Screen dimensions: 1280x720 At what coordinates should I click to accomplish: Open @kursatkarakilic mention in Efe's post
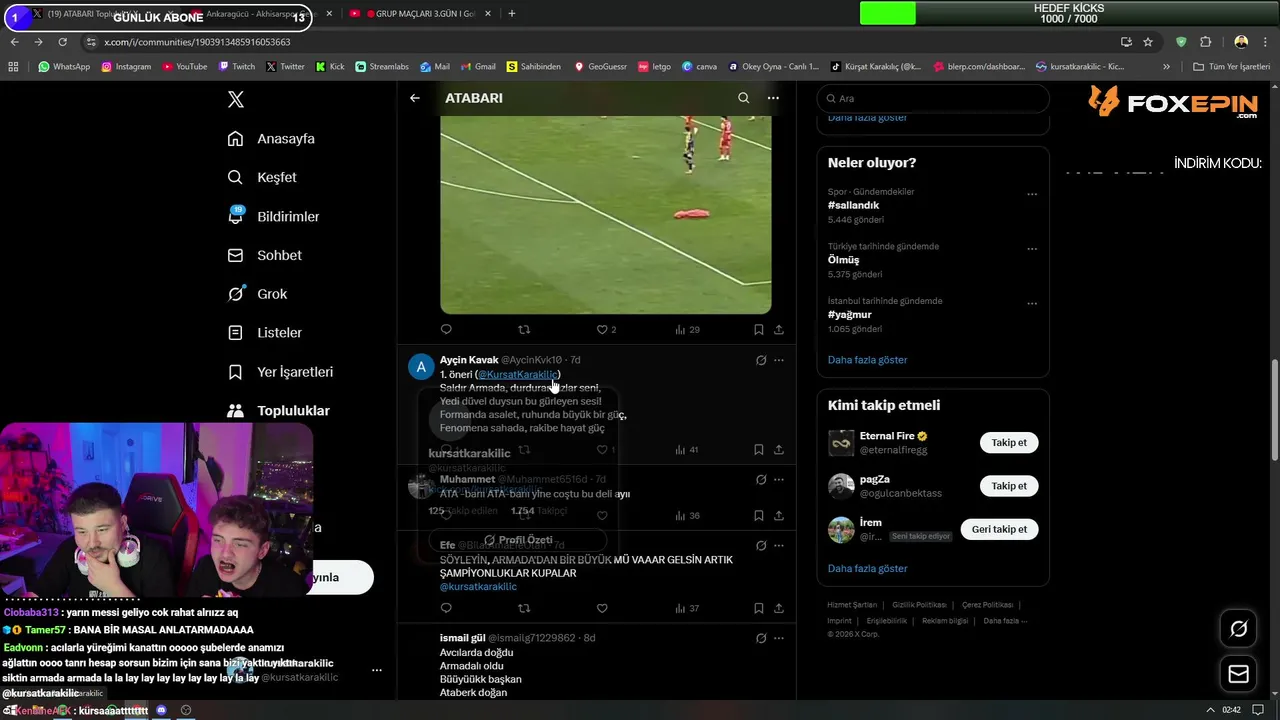coord(478,587)
